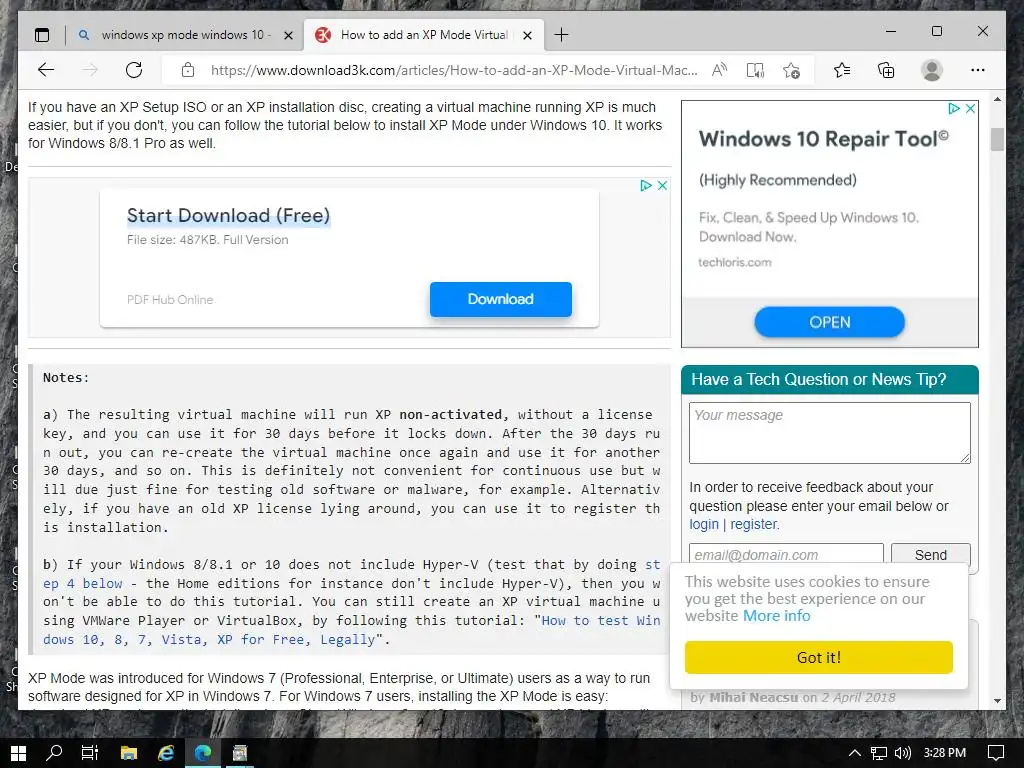Open Collections panel
This screenshot has height=768, width=1024.
[886, 70]
